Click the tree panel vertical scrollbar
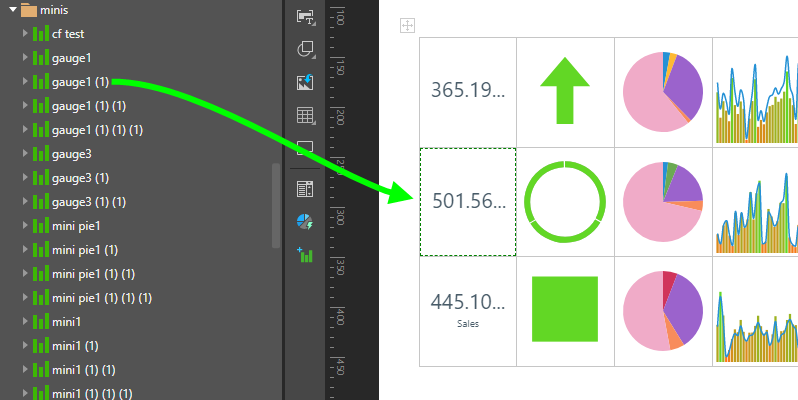The width and height of the screenshot is (798, 400). [x=276, y=205]
